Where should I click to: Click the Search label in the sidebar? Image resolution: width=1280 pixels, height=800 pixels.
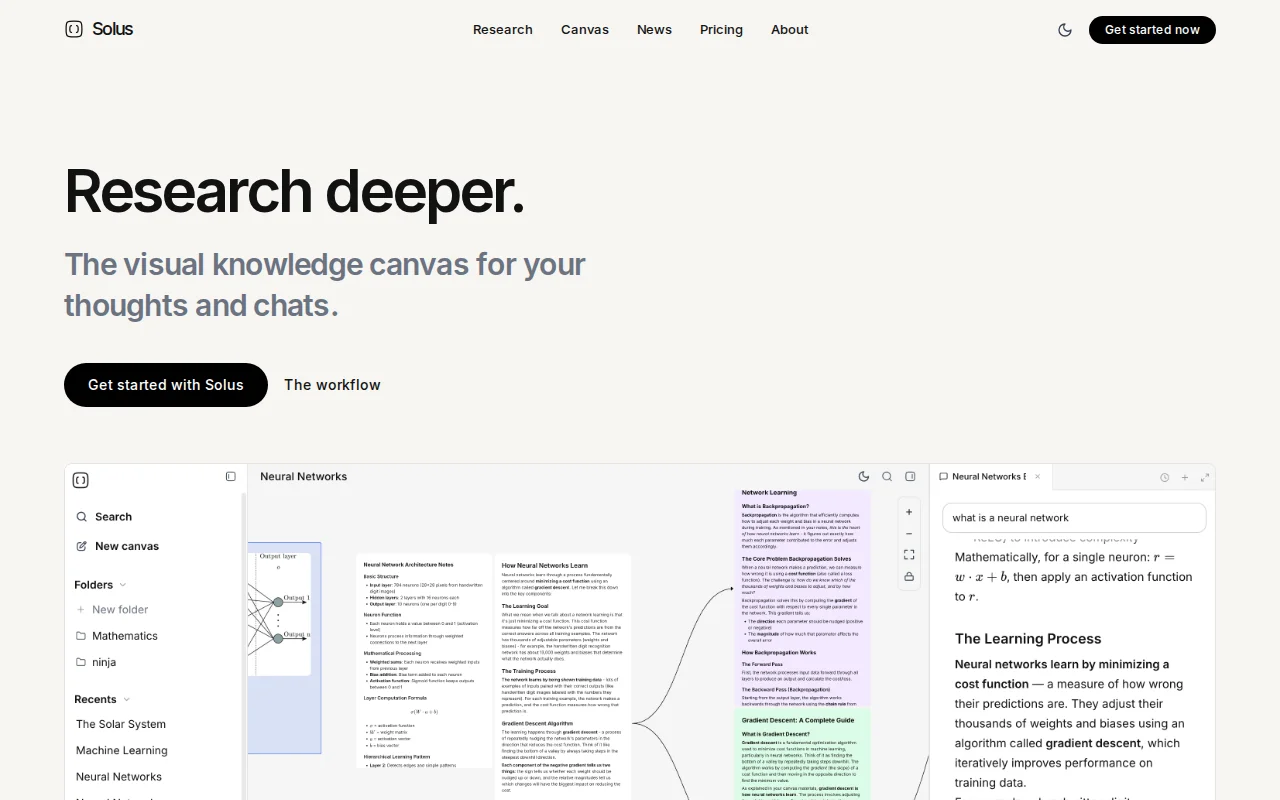[113, 517]
